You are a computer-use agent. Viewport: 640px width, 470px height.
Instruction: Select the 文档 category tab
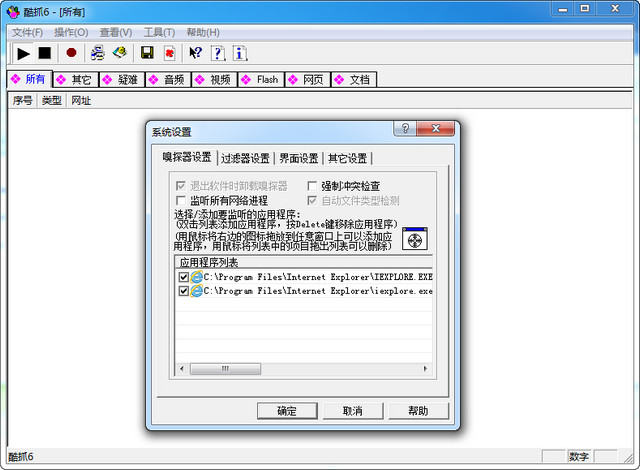click(354, 80)
